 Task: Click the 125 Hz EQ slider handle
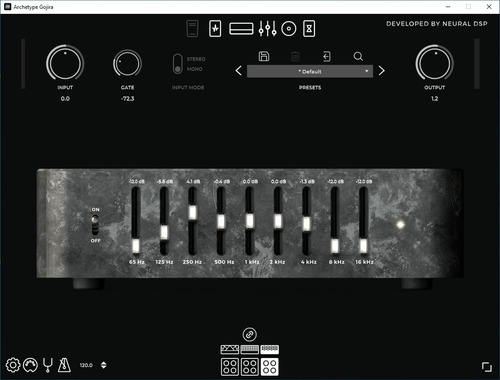tap(164, 232)
